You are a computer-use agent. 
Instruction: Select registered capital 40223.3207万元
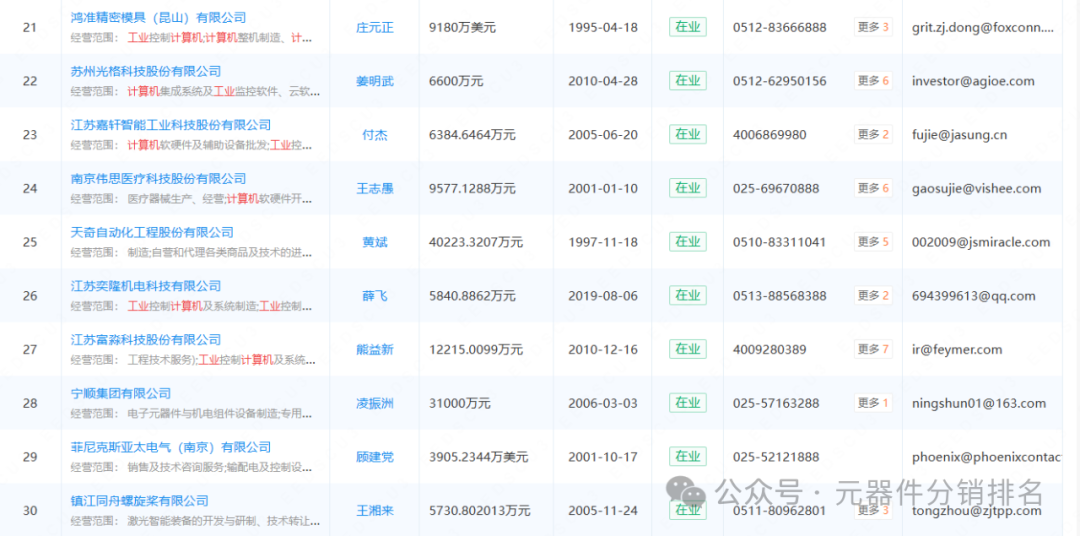pos(475,243)
